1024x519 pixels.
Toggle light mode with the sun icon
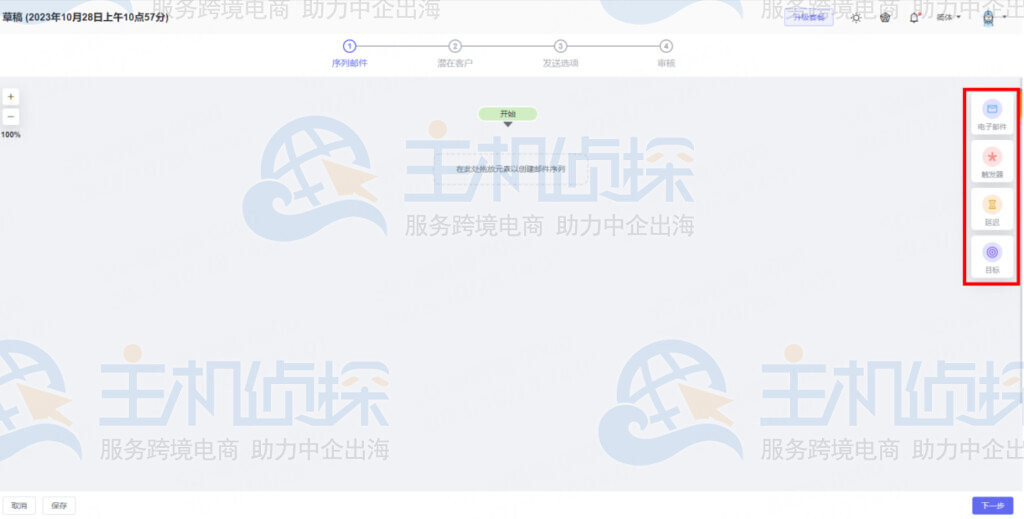point(856,18)
